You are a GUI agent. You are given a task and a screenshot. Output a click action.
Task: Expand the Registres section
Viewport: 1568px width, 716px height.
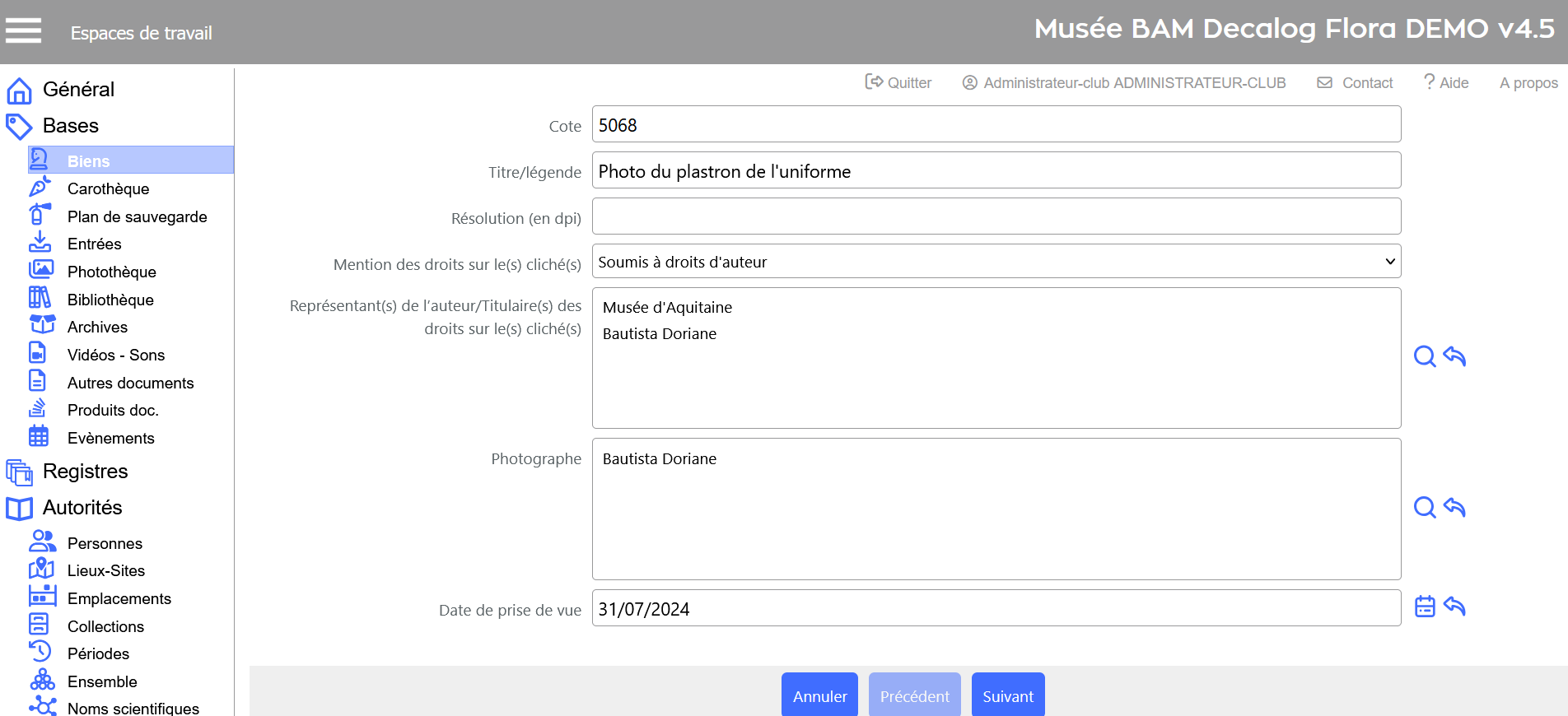[85, 472]
